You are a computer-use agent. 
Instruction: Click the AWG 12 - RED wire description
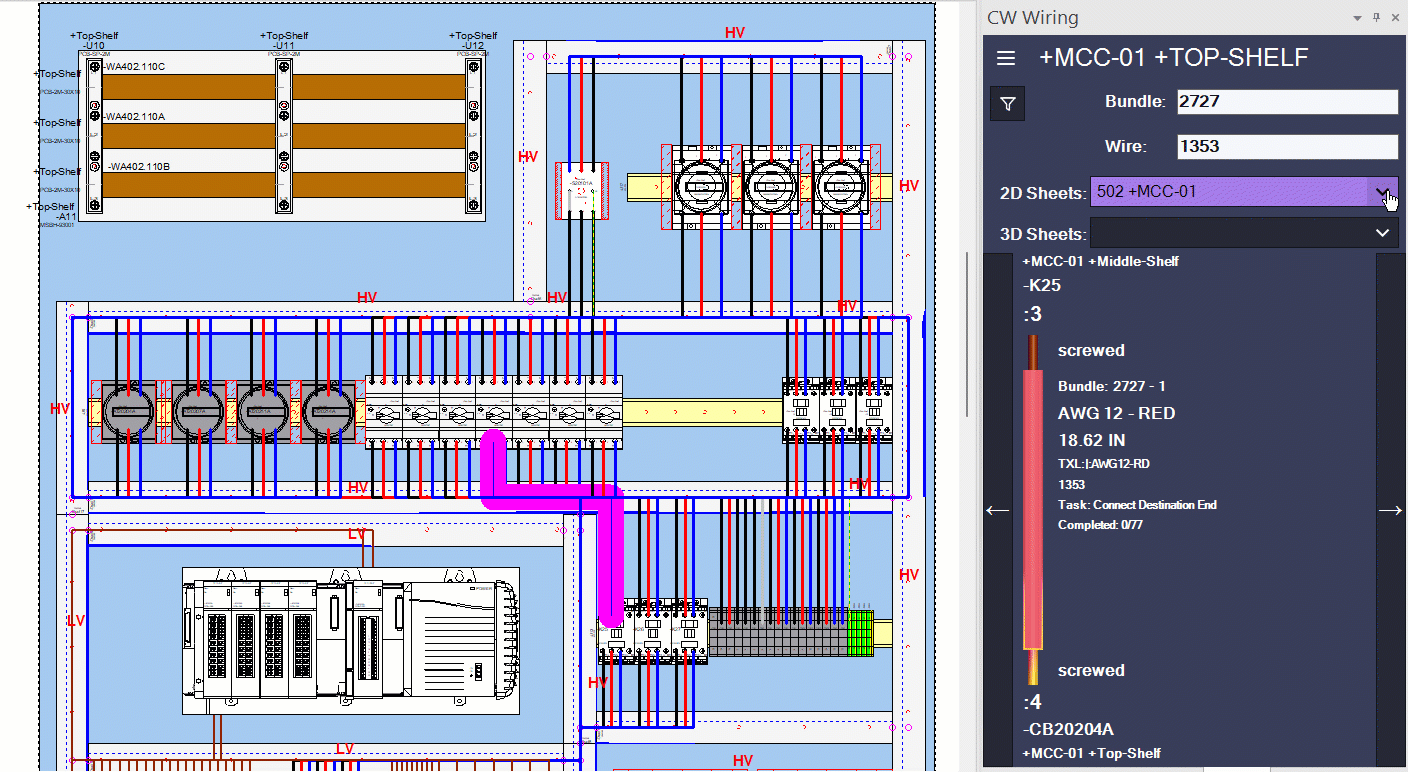[x=1116, y=412]
